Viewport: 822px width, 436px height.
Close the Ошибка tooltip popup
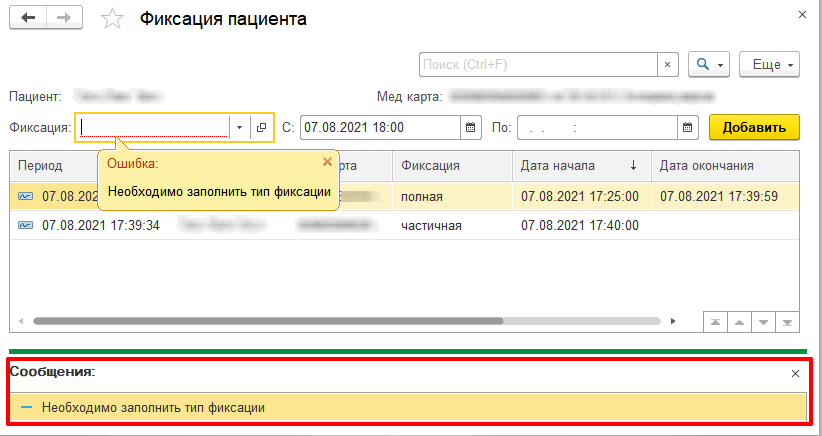[x=327, y=161]
